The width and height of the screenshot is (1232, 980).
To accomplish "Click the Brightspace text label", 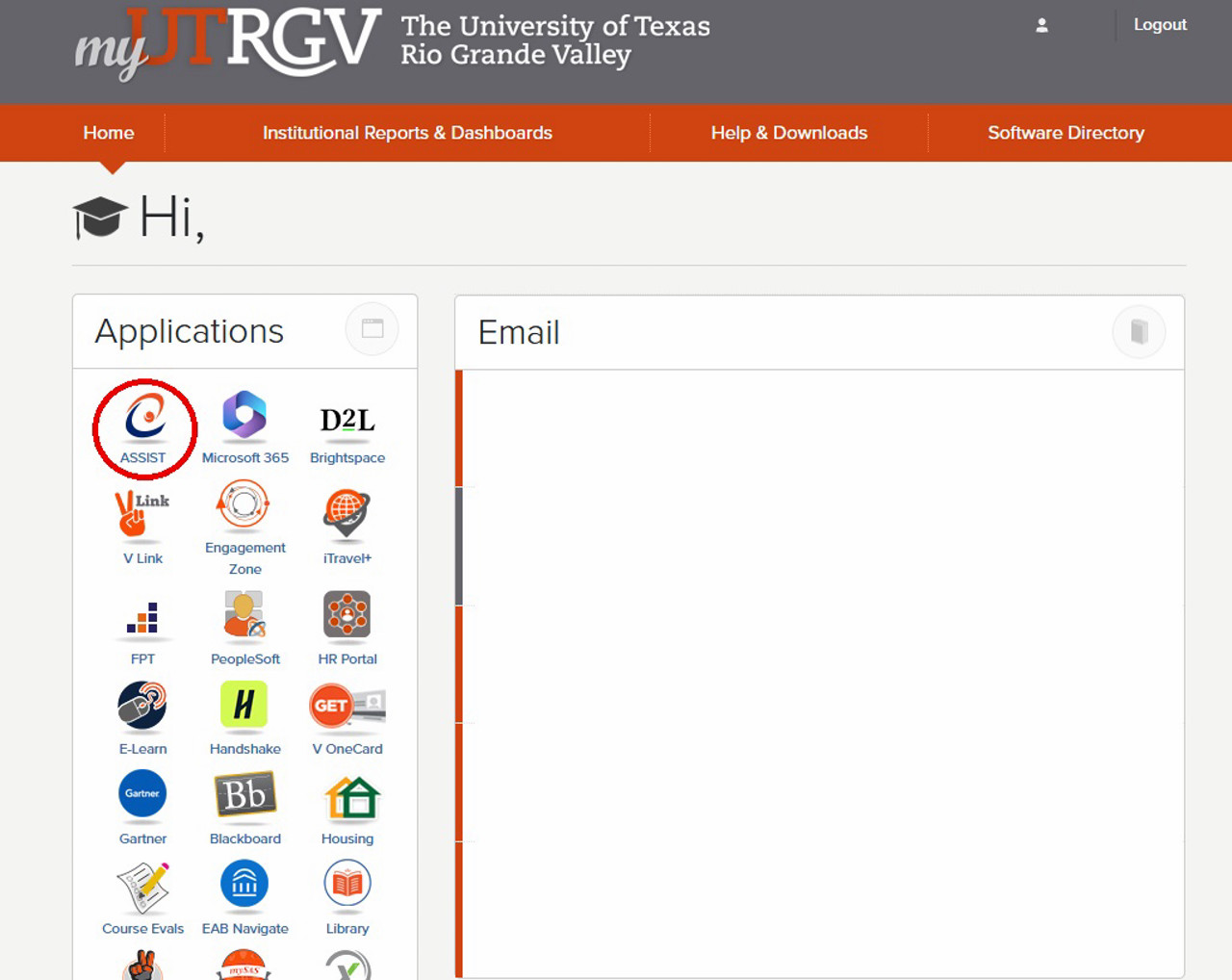I will tap(347, 458).
